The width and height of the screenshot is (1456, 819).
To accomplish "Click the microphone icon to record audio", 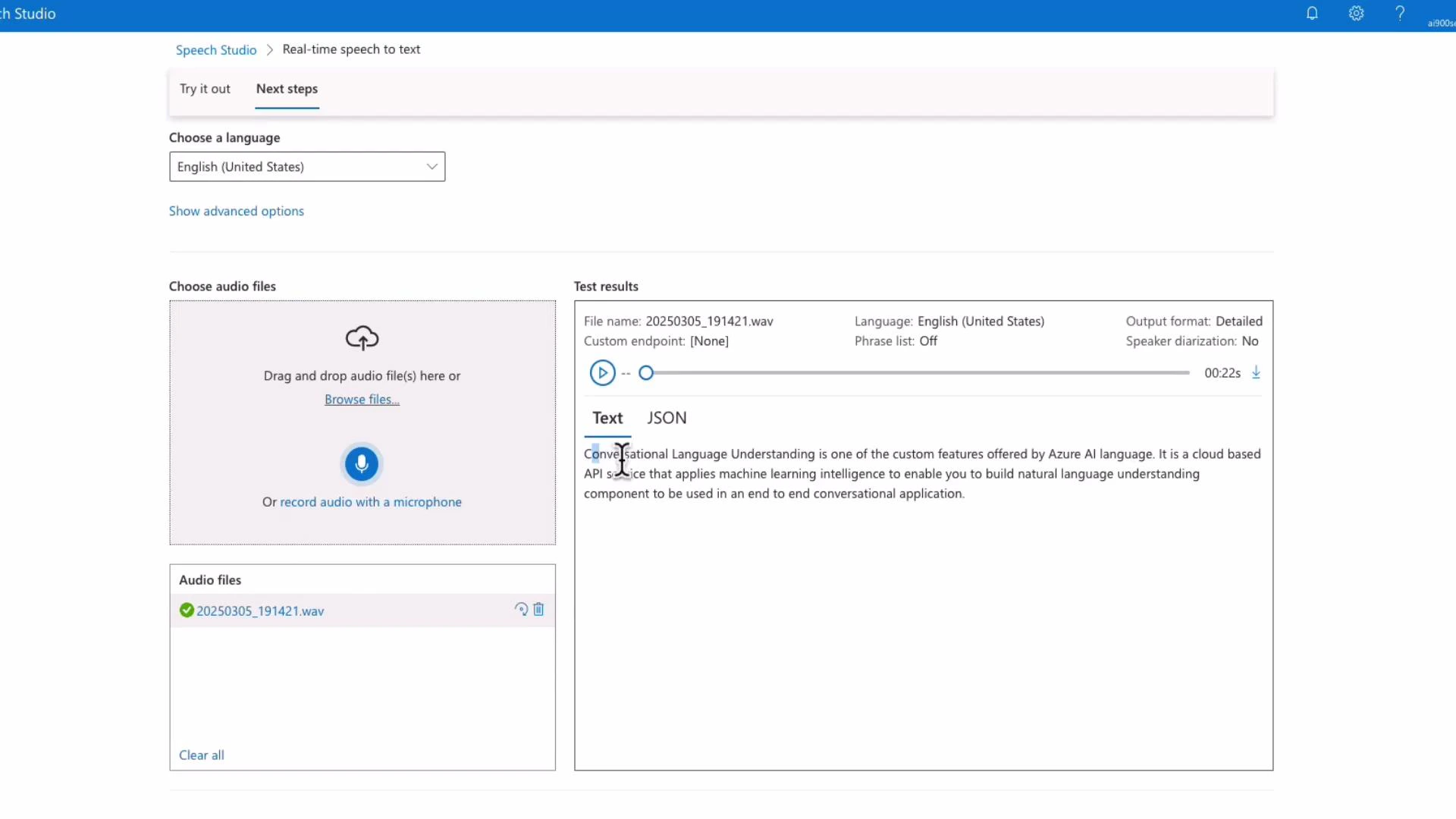I will (x=362, y=463).
